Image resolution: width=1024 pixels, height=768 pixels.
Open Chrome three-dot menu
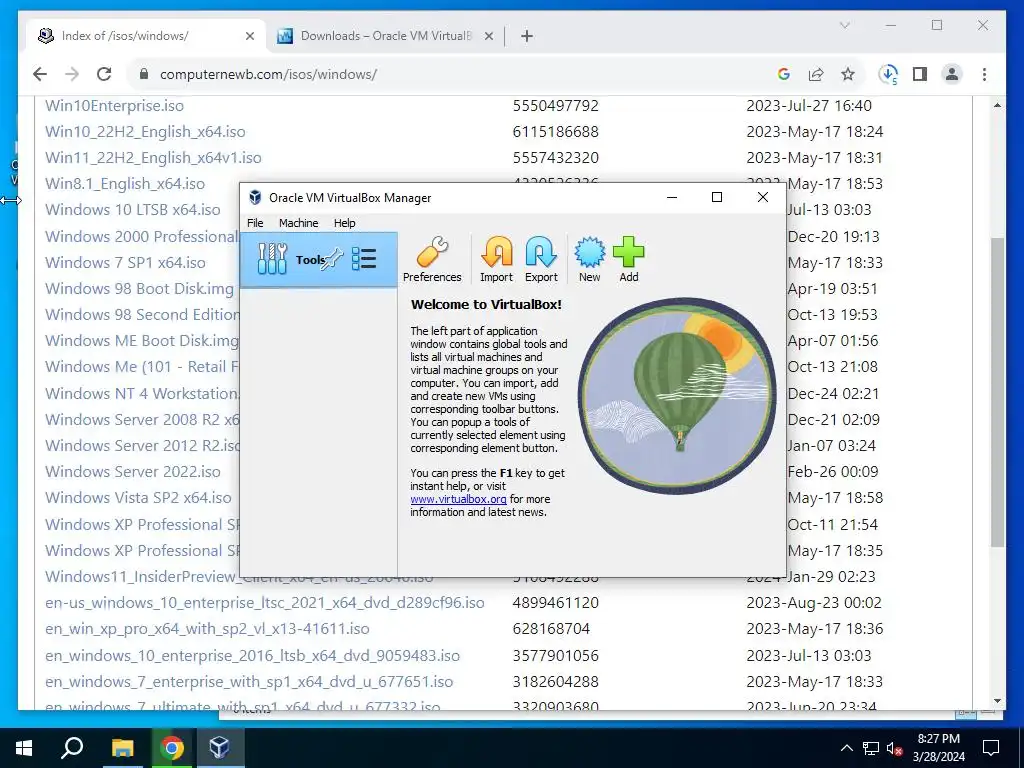tap(984, 74)
